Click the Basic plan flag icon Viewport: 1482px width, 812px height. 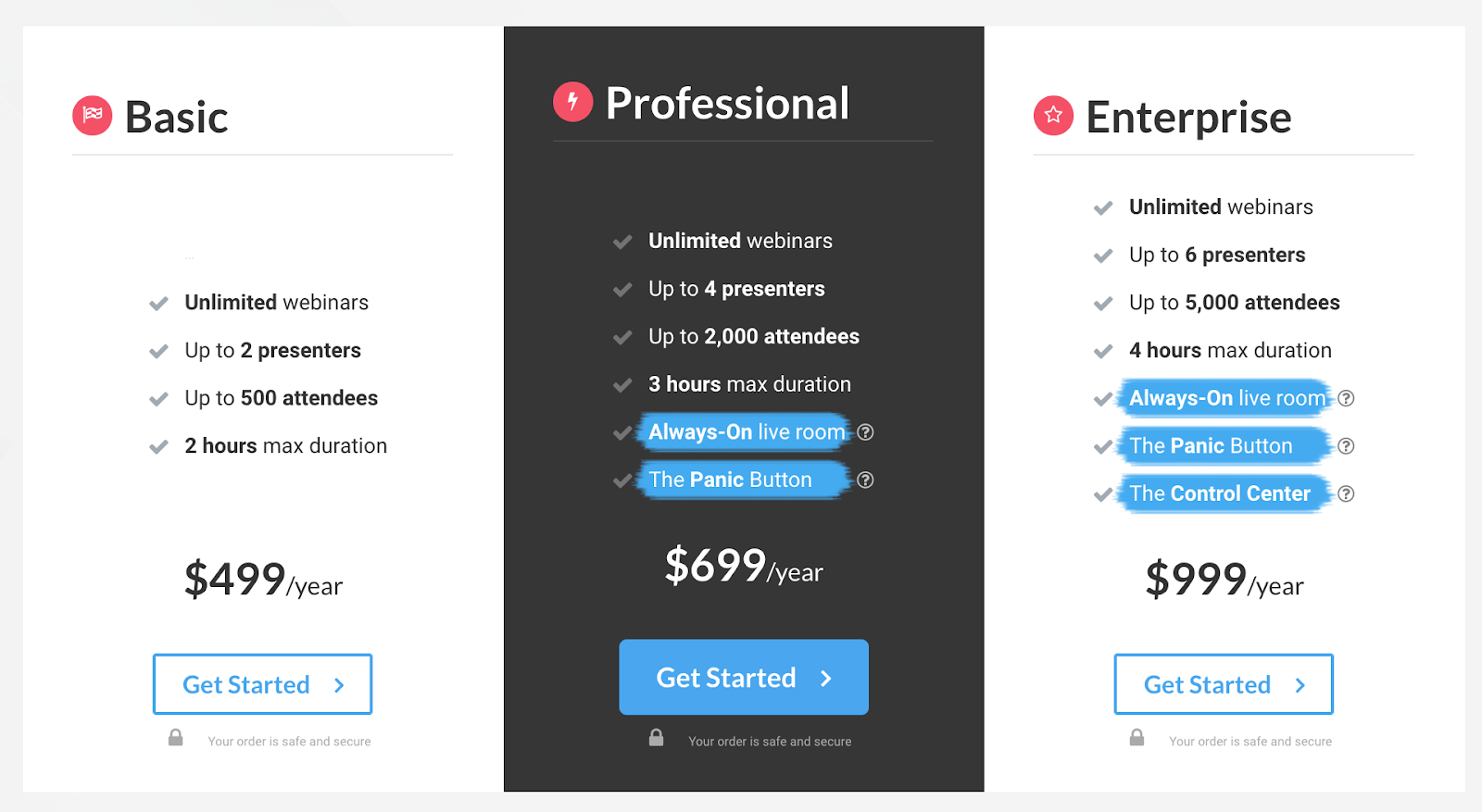click(93, 116)
